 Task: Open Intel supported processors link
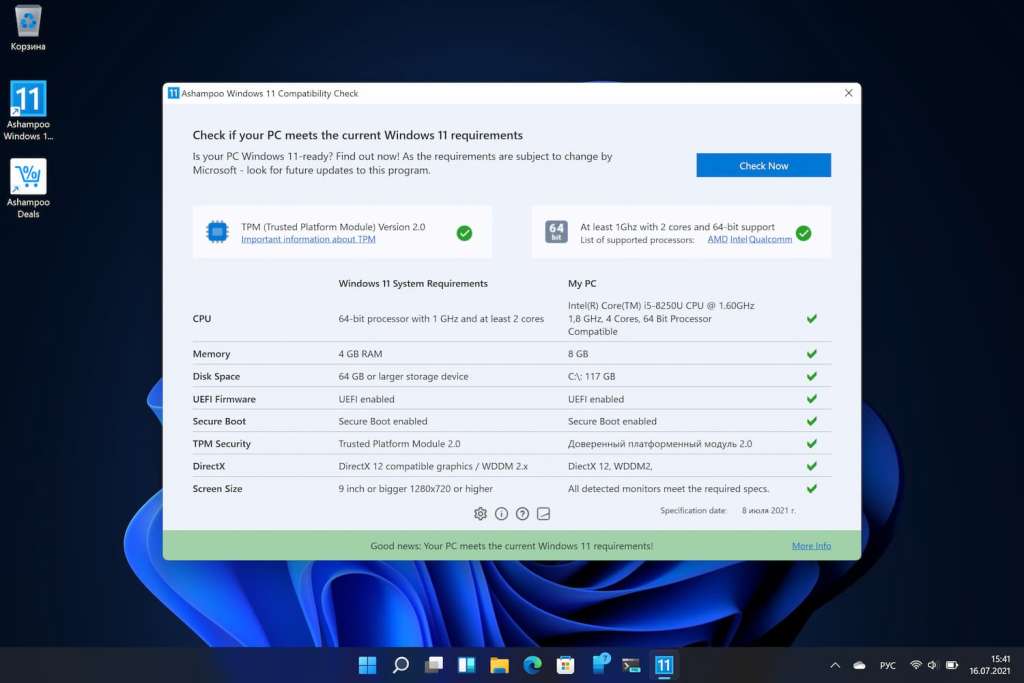pos(739,240)
